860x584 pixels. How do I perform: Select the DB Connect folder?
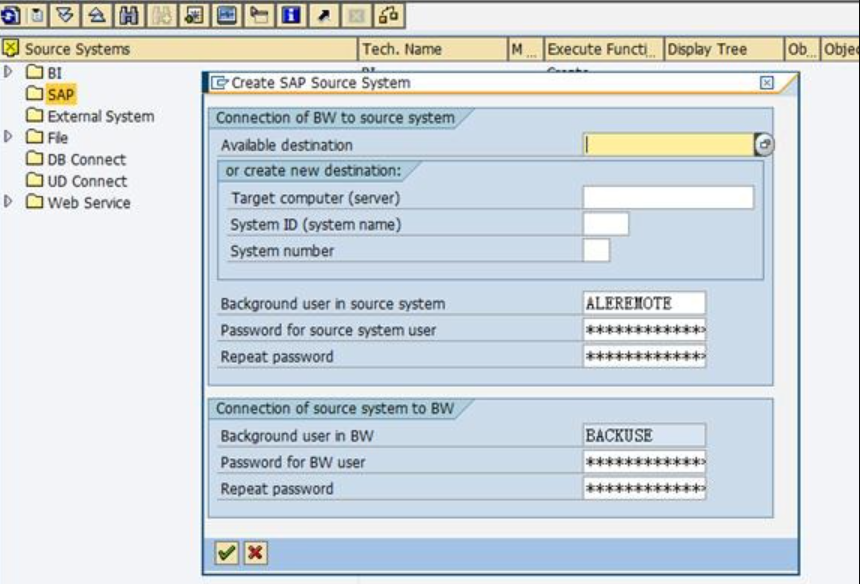[87, 160]
